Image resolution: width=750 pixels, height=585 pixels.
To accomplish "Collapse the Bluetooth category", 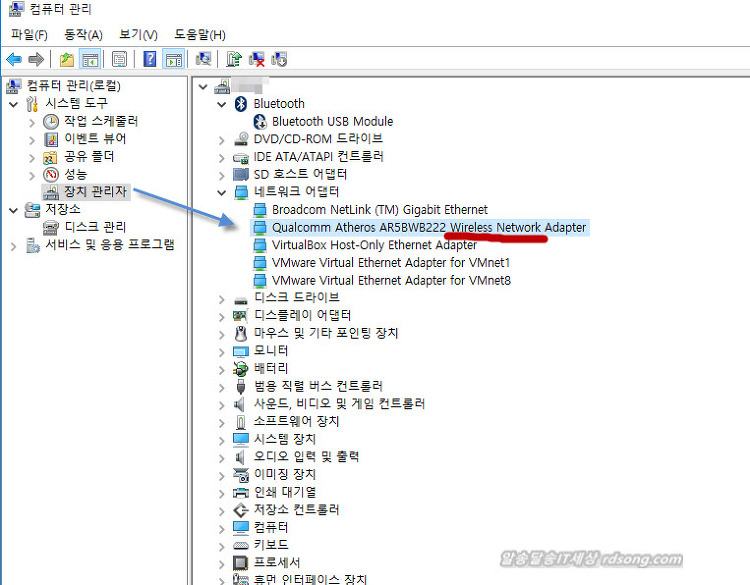I will (x=221, y=104).
